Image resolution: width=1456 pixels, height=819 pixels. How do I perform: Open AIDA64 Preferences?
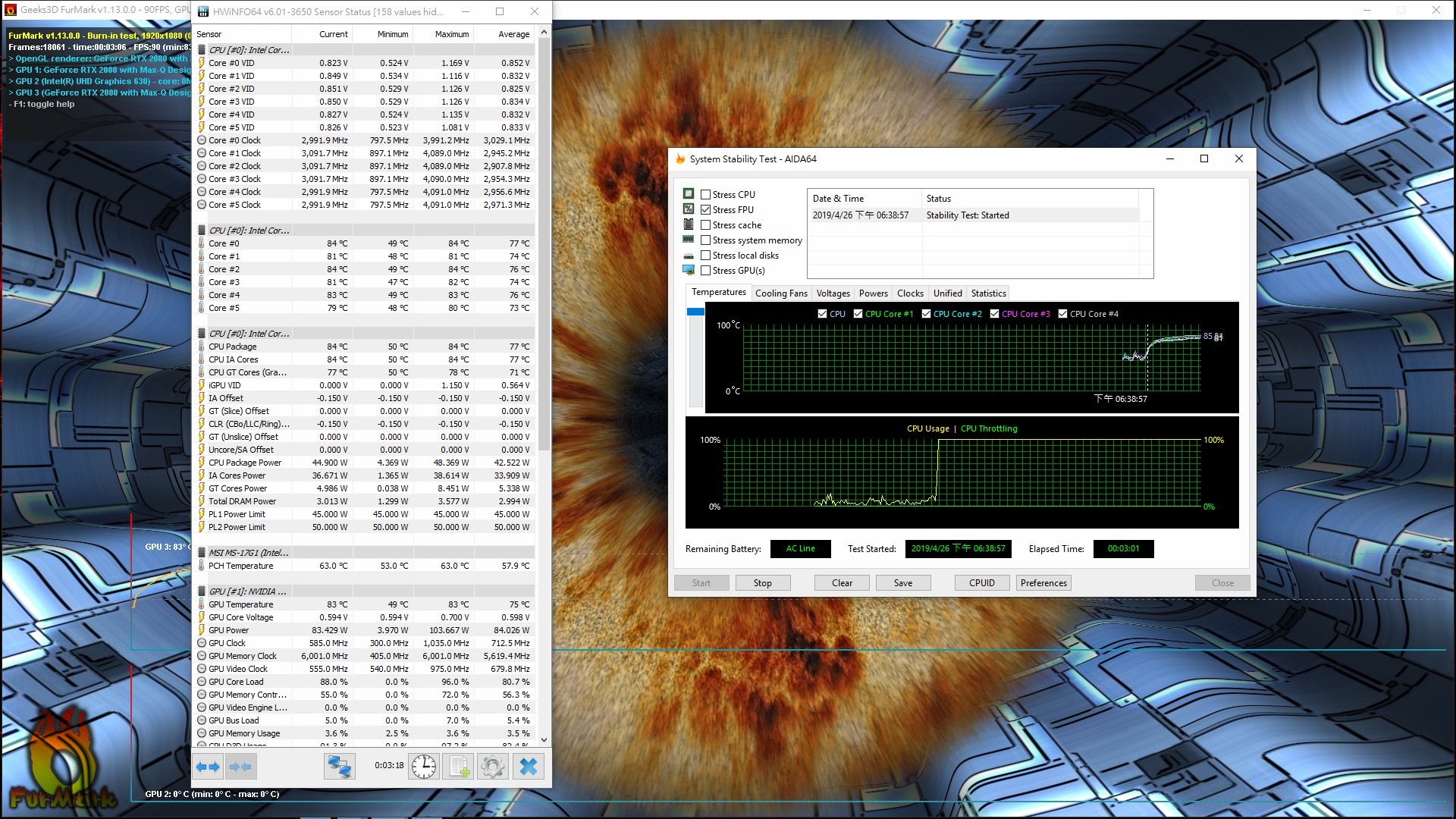click(x=1043, y=583)
